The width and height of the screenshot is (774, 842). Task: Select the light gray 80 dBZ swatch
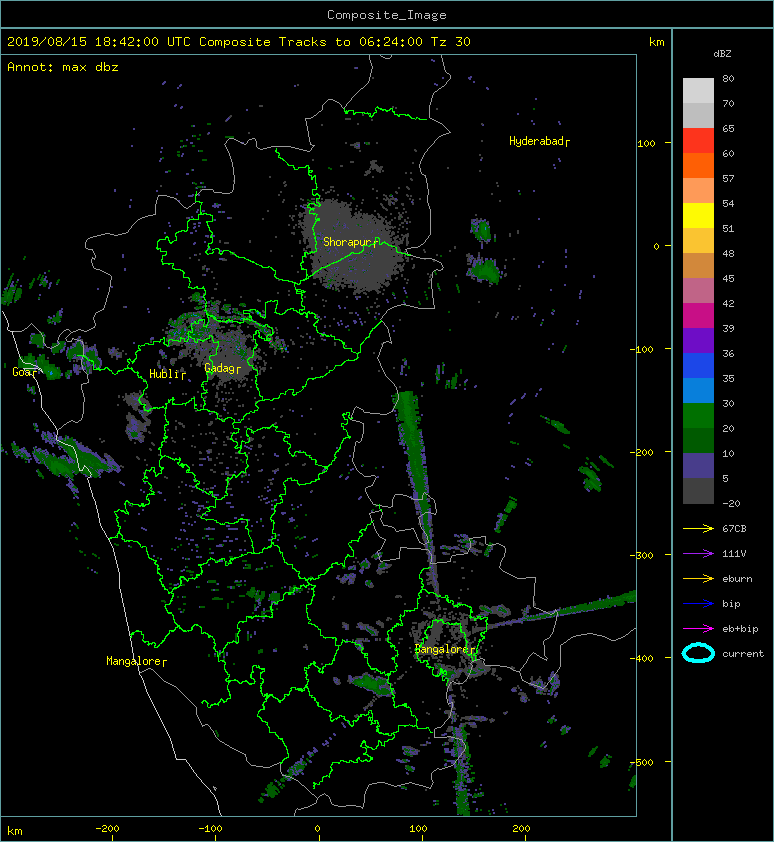[698, 90]
